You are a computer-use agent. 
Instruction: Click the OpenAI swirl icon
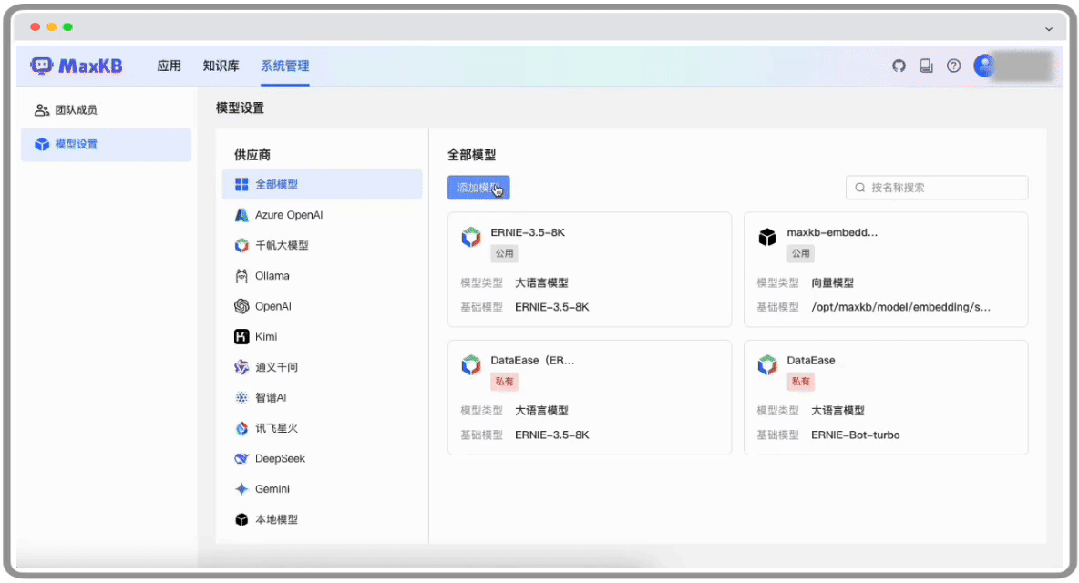(x=242, y=306)
